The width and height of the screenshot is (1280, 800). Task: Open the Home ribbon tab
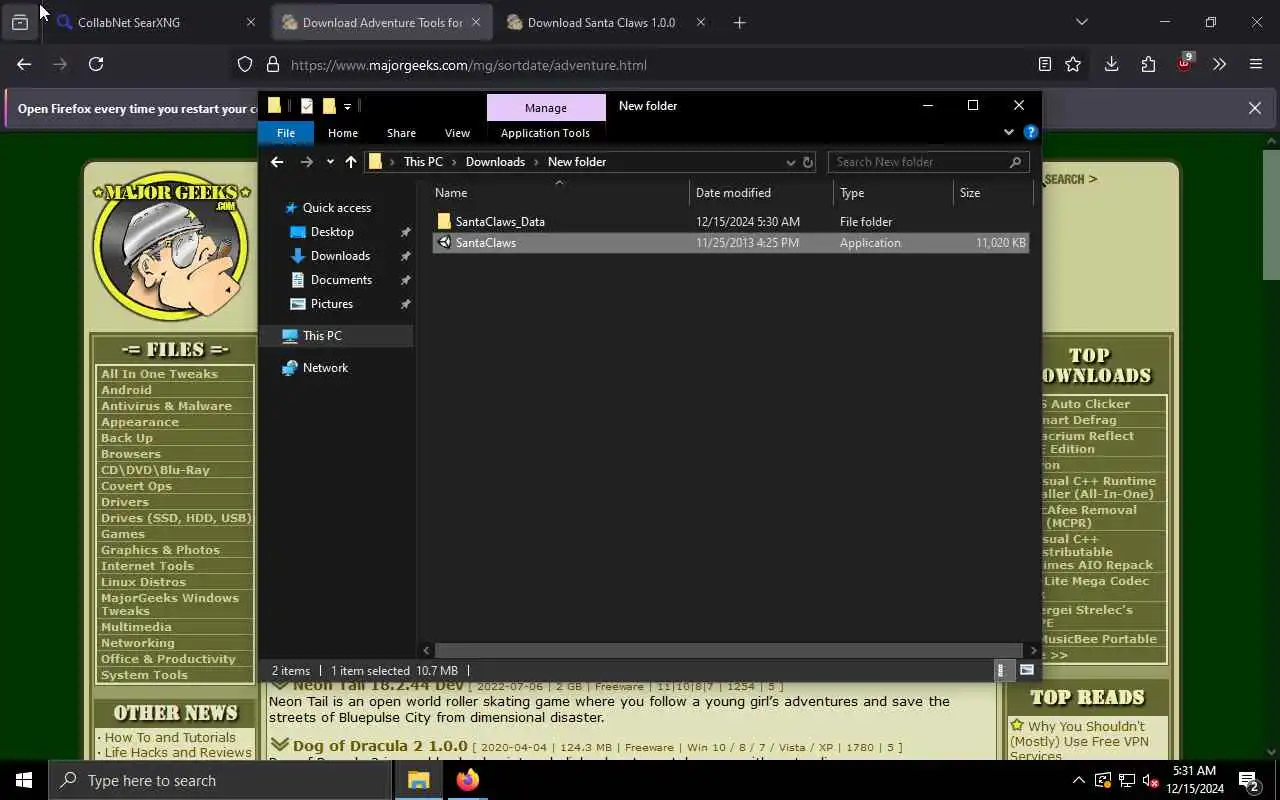tap(343, 133)
